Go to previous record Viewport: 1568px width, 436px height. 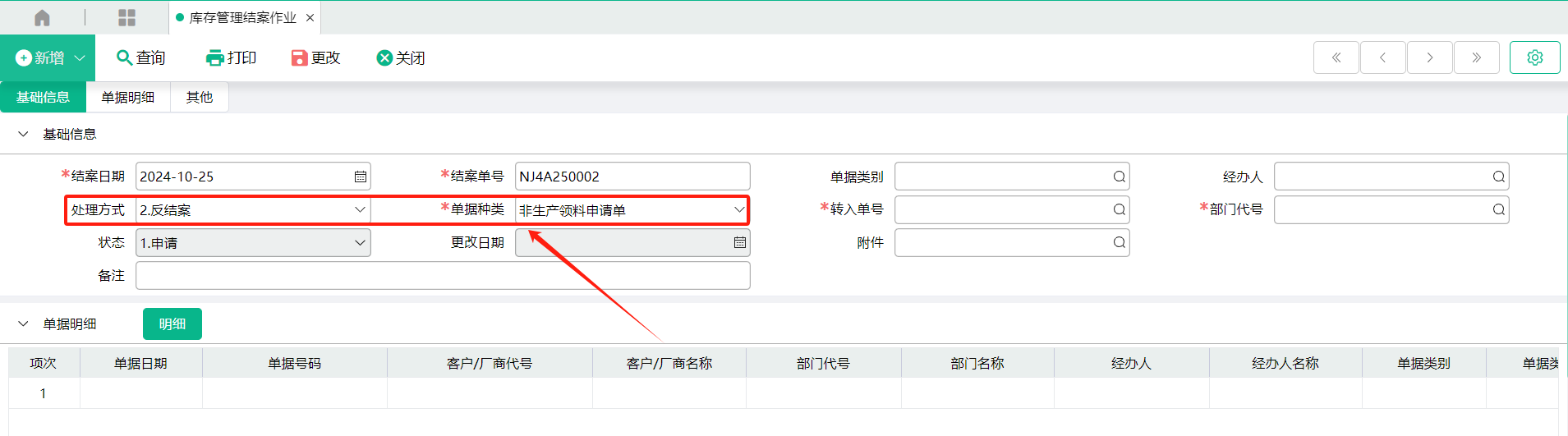tap(1383, 57)
